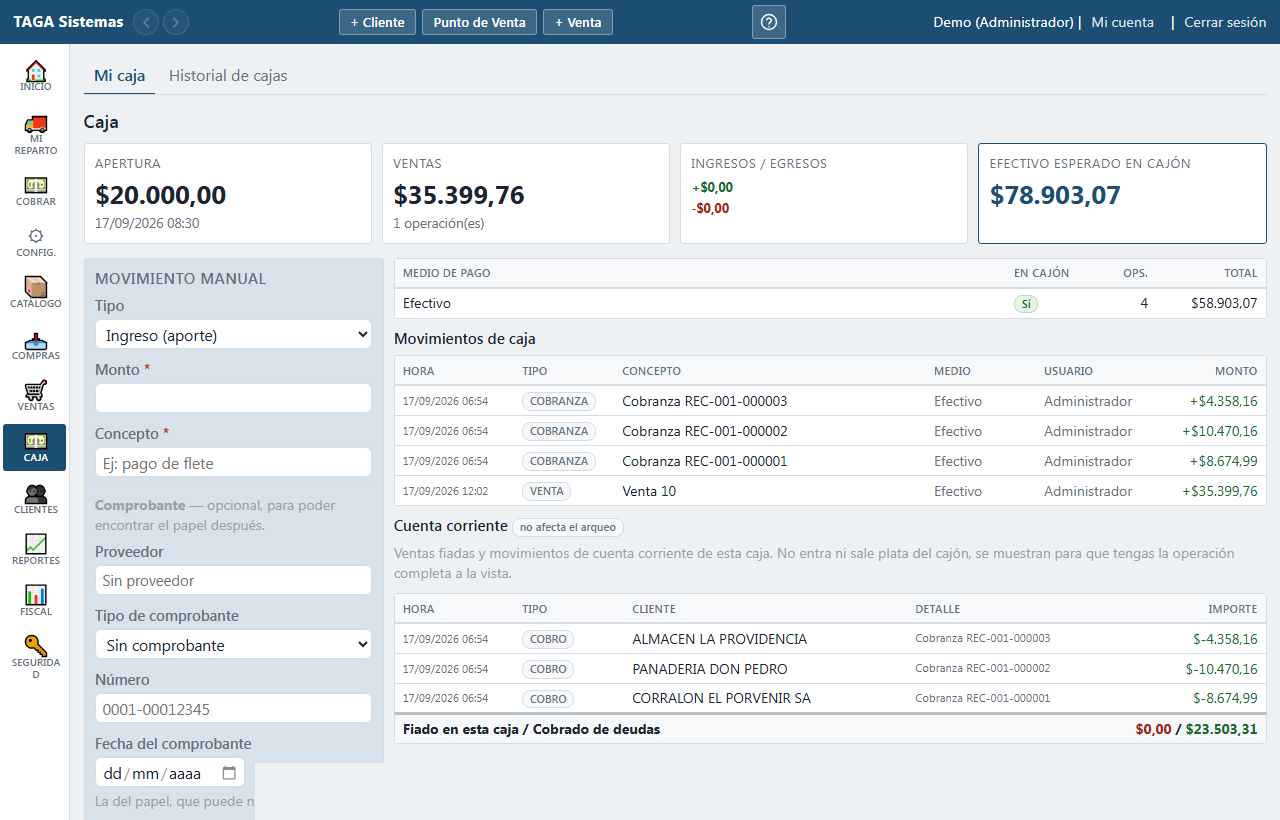Click the help question mark icon

coord(769,22)
